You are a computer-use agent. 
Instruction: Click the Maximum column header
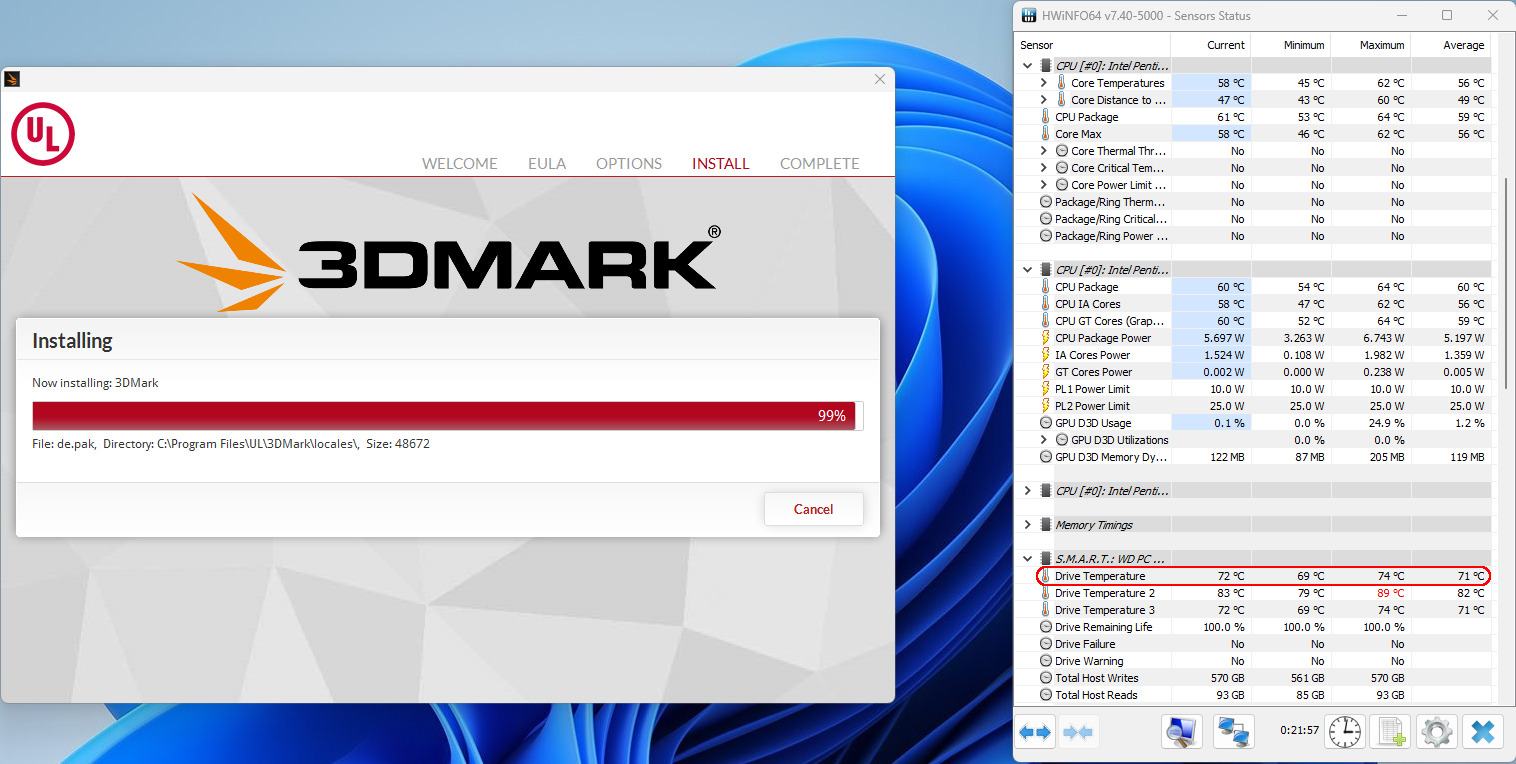[1370, 45]
